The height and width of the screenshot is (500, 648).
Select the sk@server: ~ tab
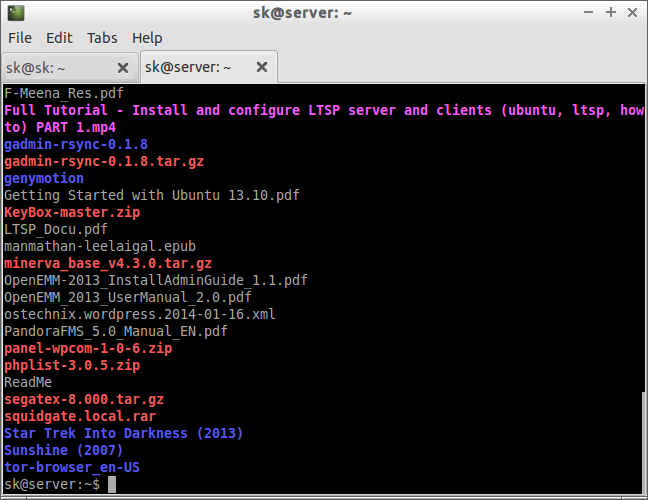click(x=209, y=67)
